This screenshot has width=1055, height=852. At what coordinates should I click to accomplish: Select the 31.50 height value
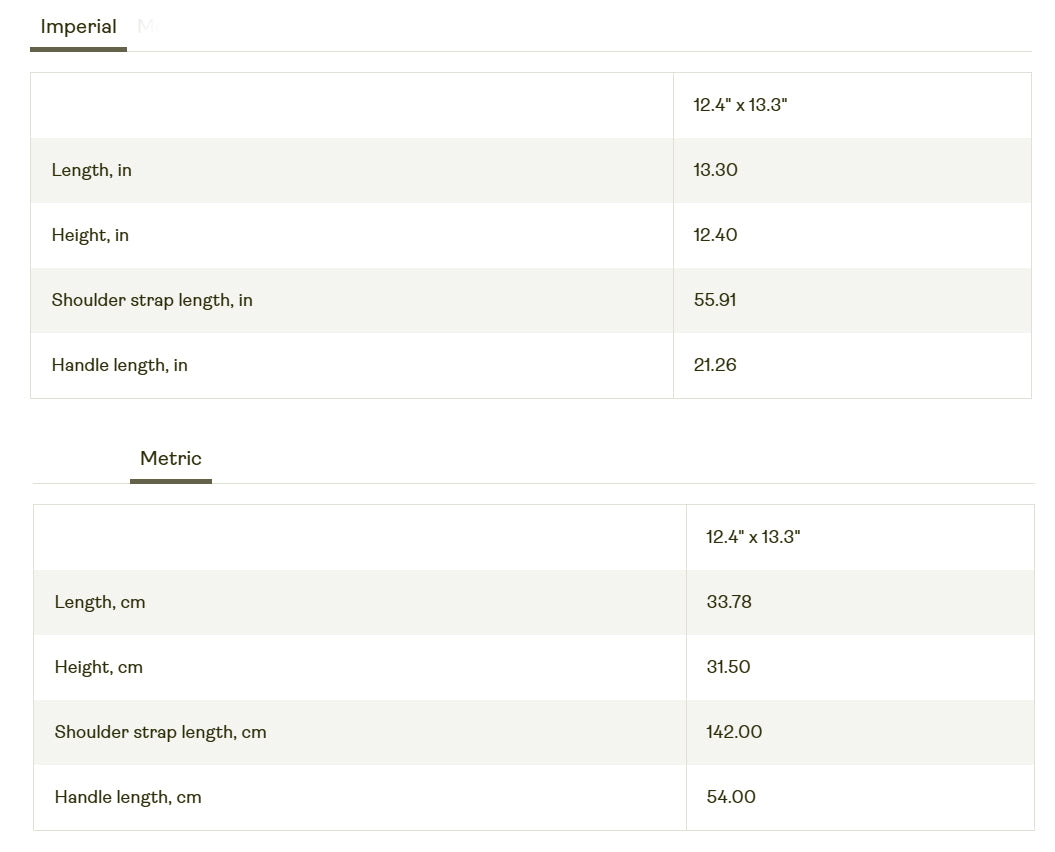coord(728,667)
